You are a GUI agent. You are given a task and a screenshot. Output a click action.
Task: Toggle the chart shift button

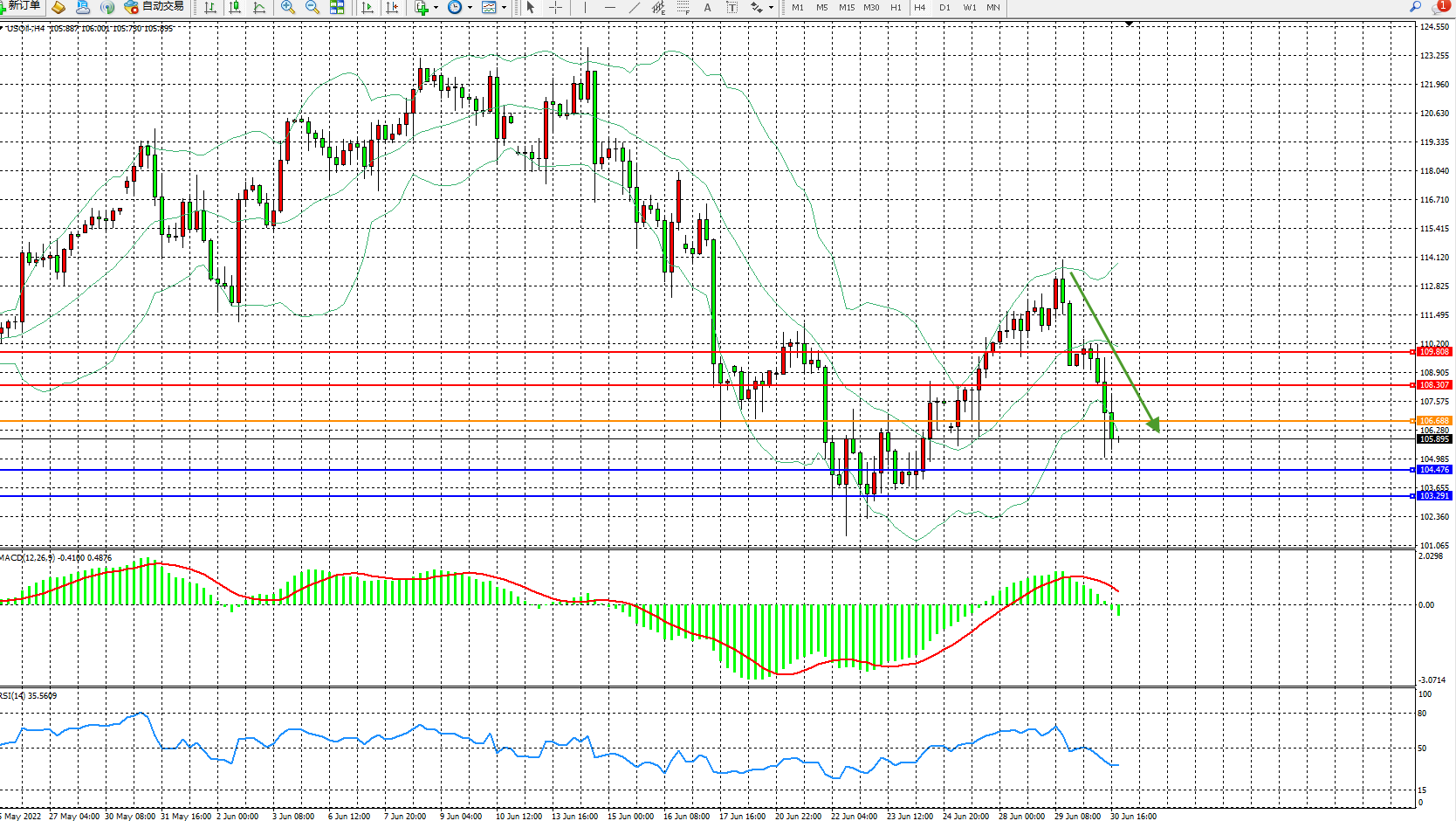(x=392, y=8)
